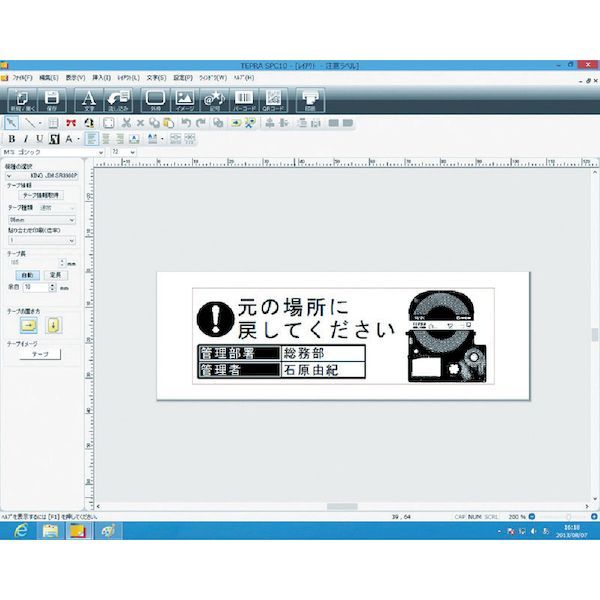Select horizontal tape orientation arrow button
600x600 pixels.
pos(27,324)
